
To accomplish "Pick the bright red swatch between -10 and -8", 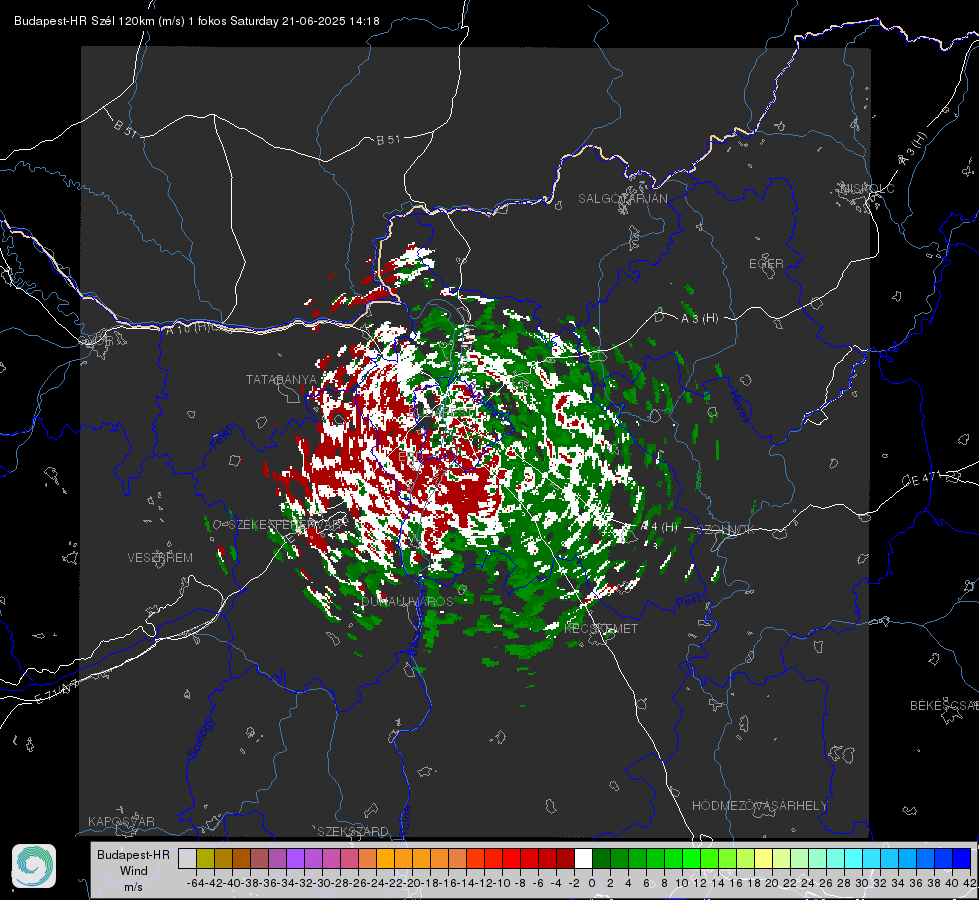I will [x=511, y=859].
